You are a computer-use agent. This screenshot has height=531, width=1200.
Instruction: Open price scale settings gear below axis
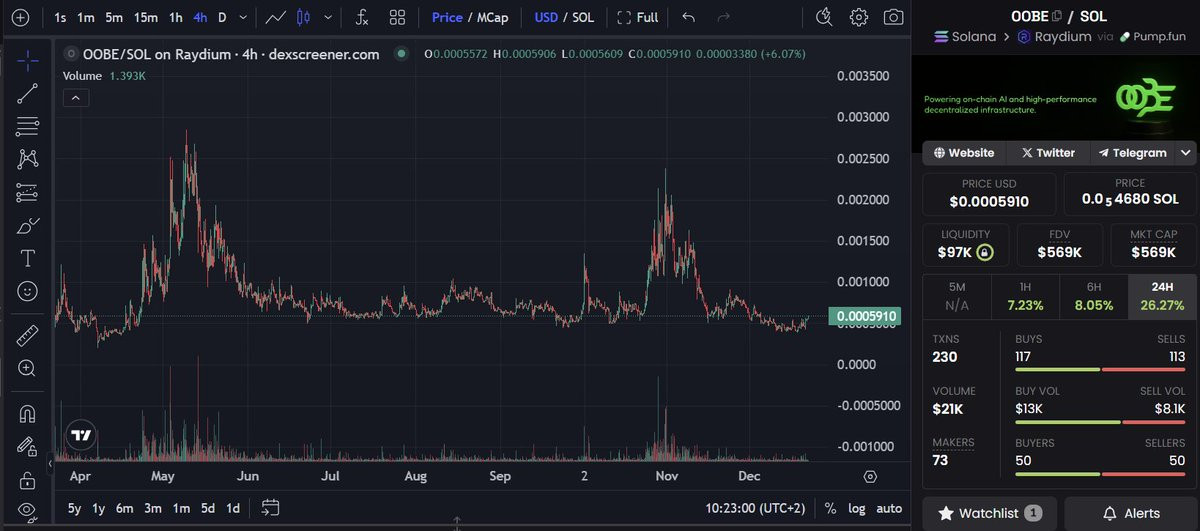click(870, 476)
